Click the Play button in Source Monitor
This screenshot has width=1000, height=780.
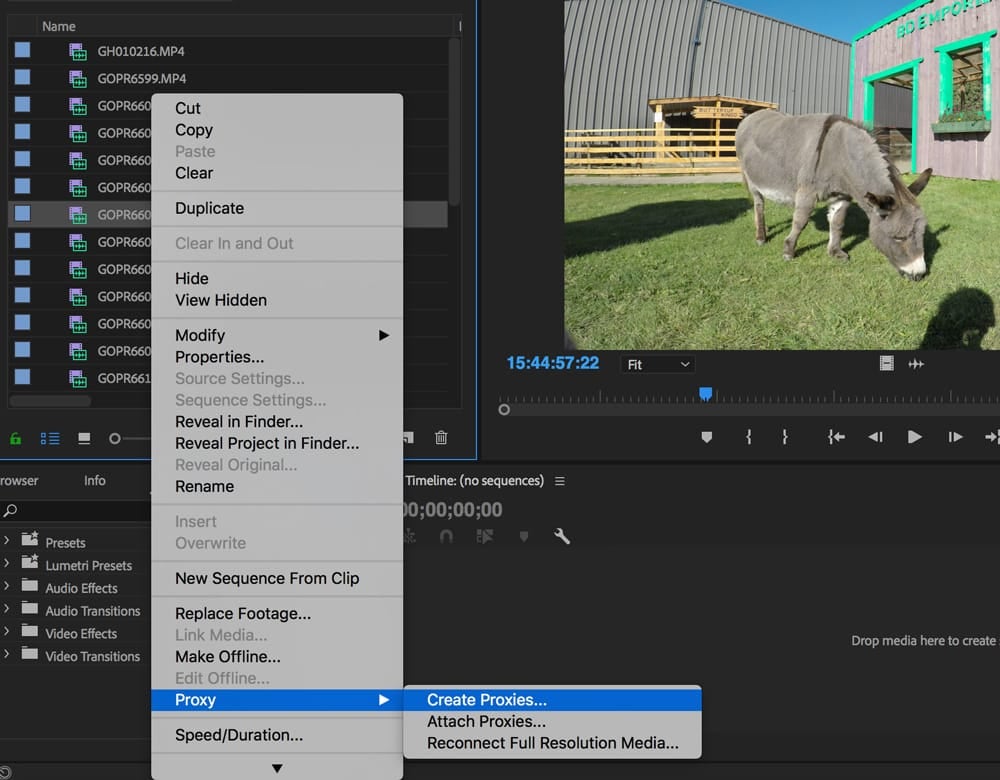[914, 437]
